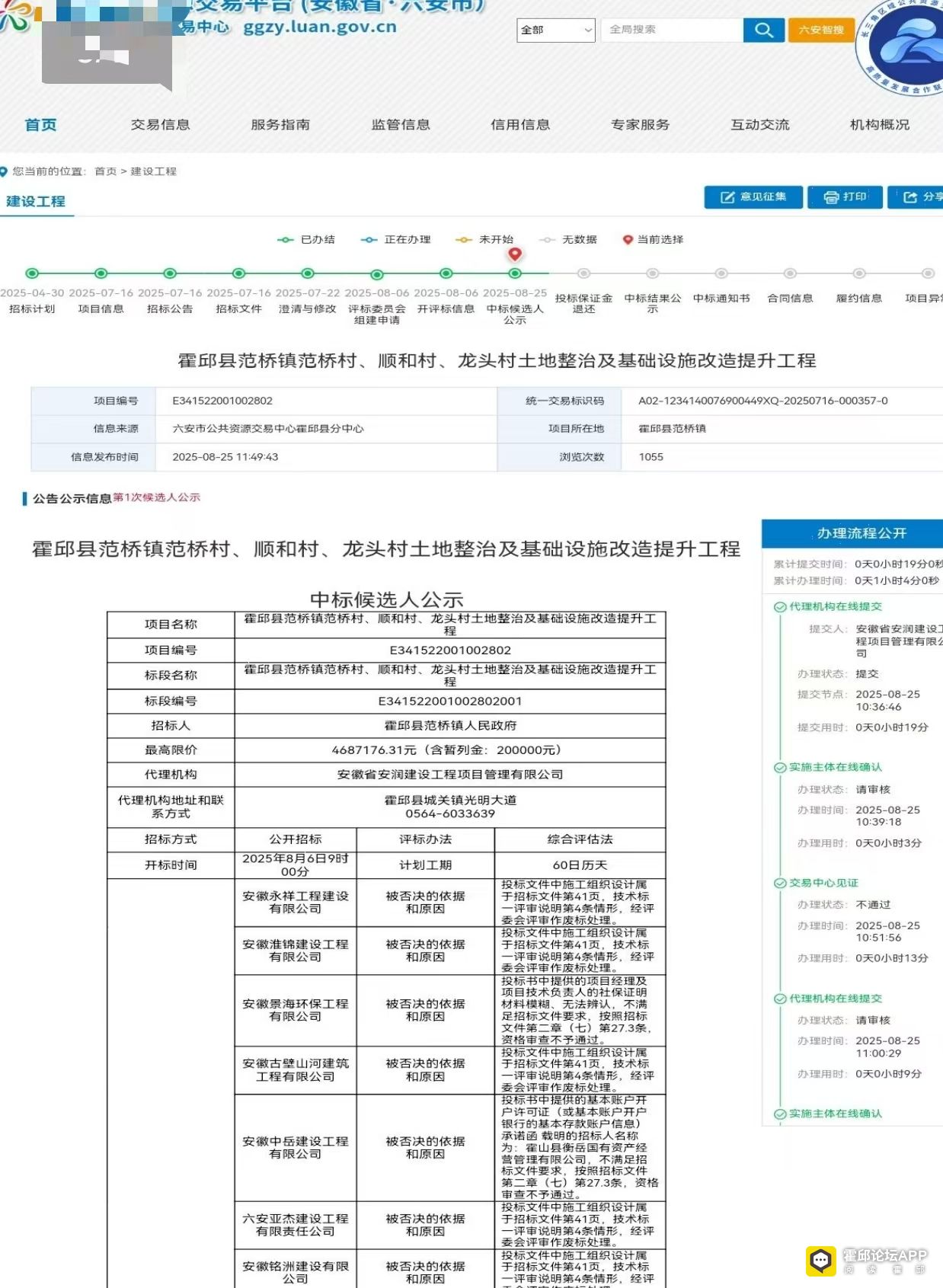Select 交易信息 in the navigation bar
The height and width of the screenshot is (1288, 943).
coord(160,125)
